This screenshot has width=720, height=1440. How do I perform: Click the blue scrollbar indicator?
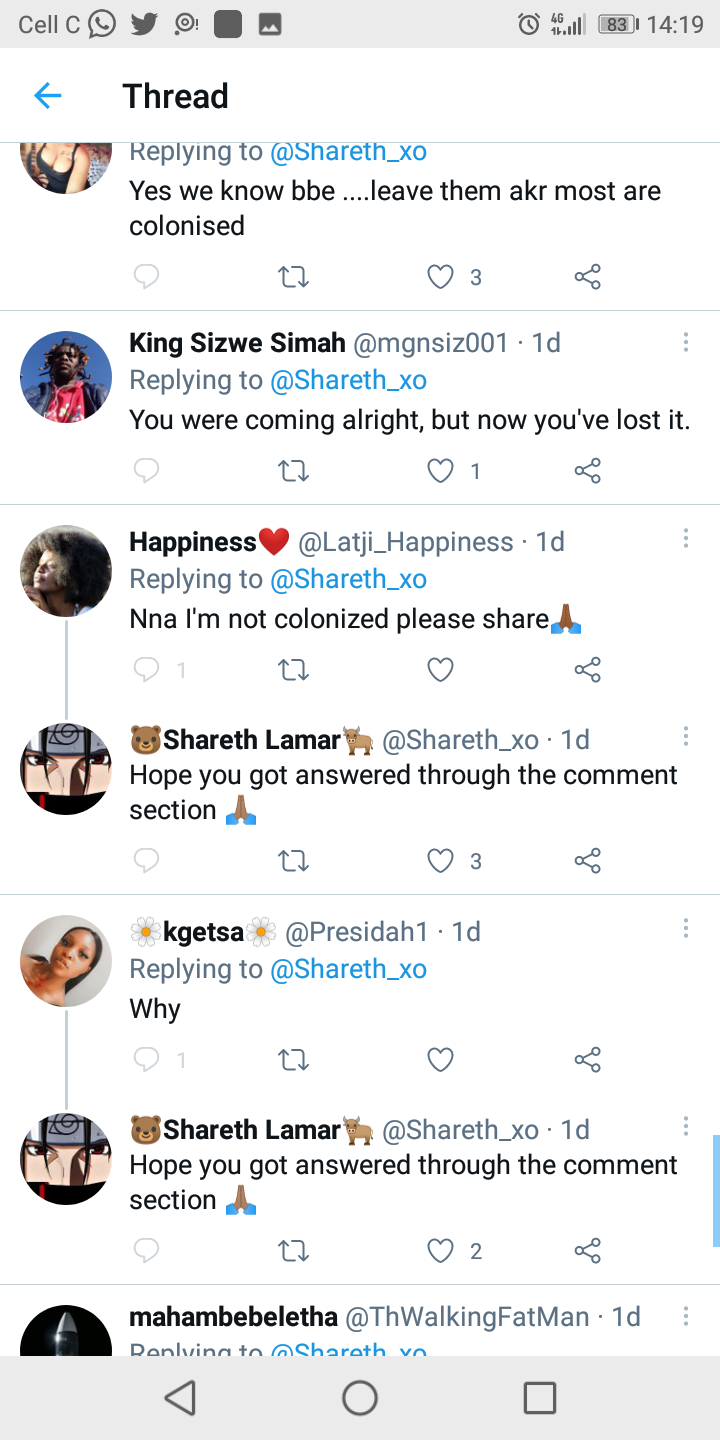715,1190
